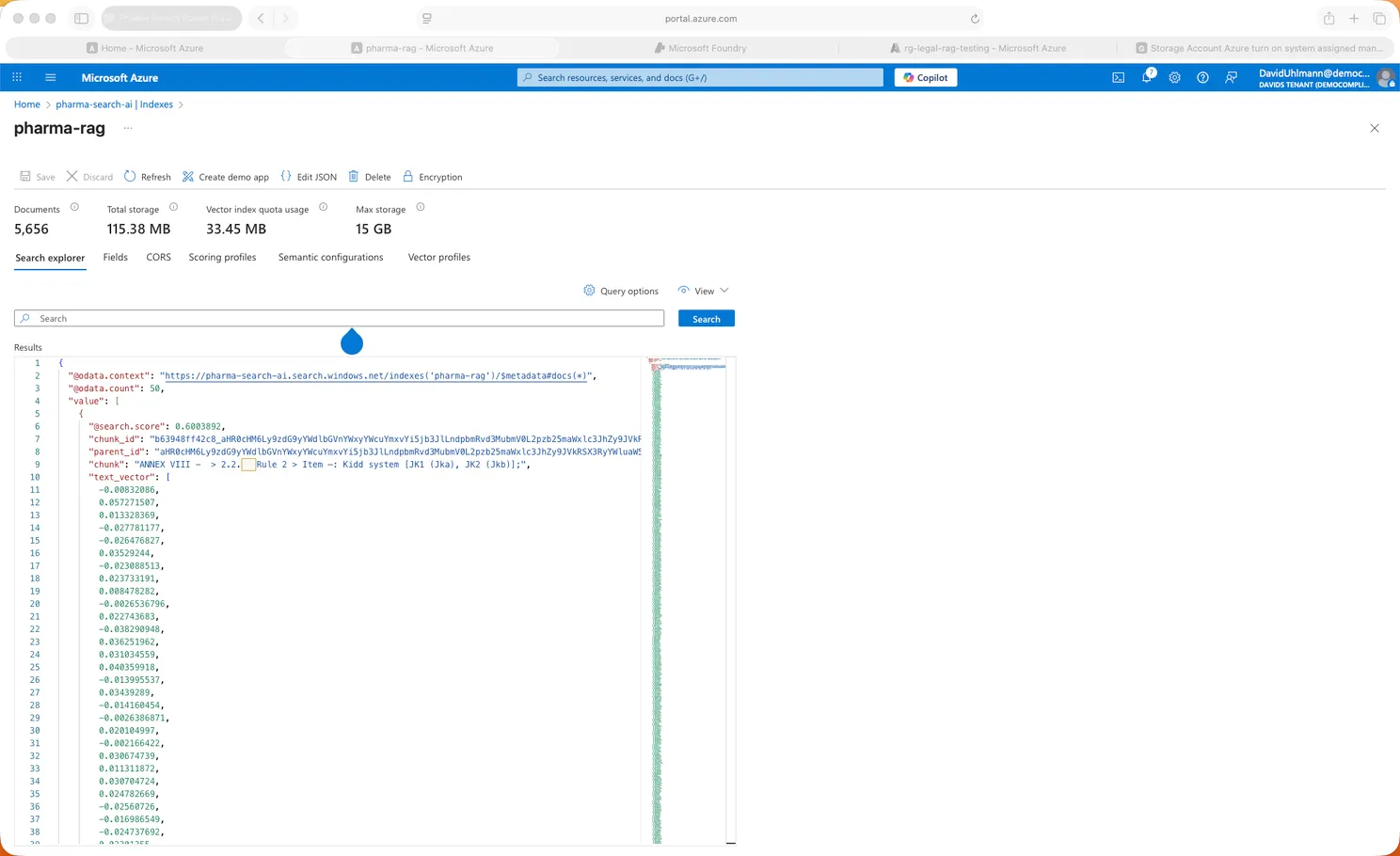
Task: Click the Edit JSON toolbar item
Action: click(309, 177)
